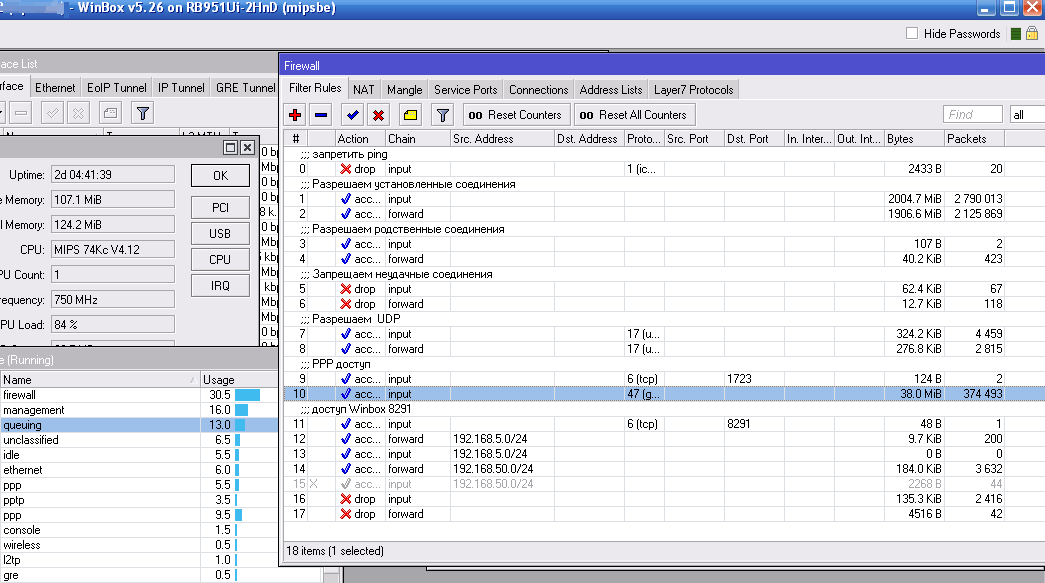This screenshot has width=1045, height=583.
Task: Select the 'l2tp' profile row
Action: (x=139, y=560)
